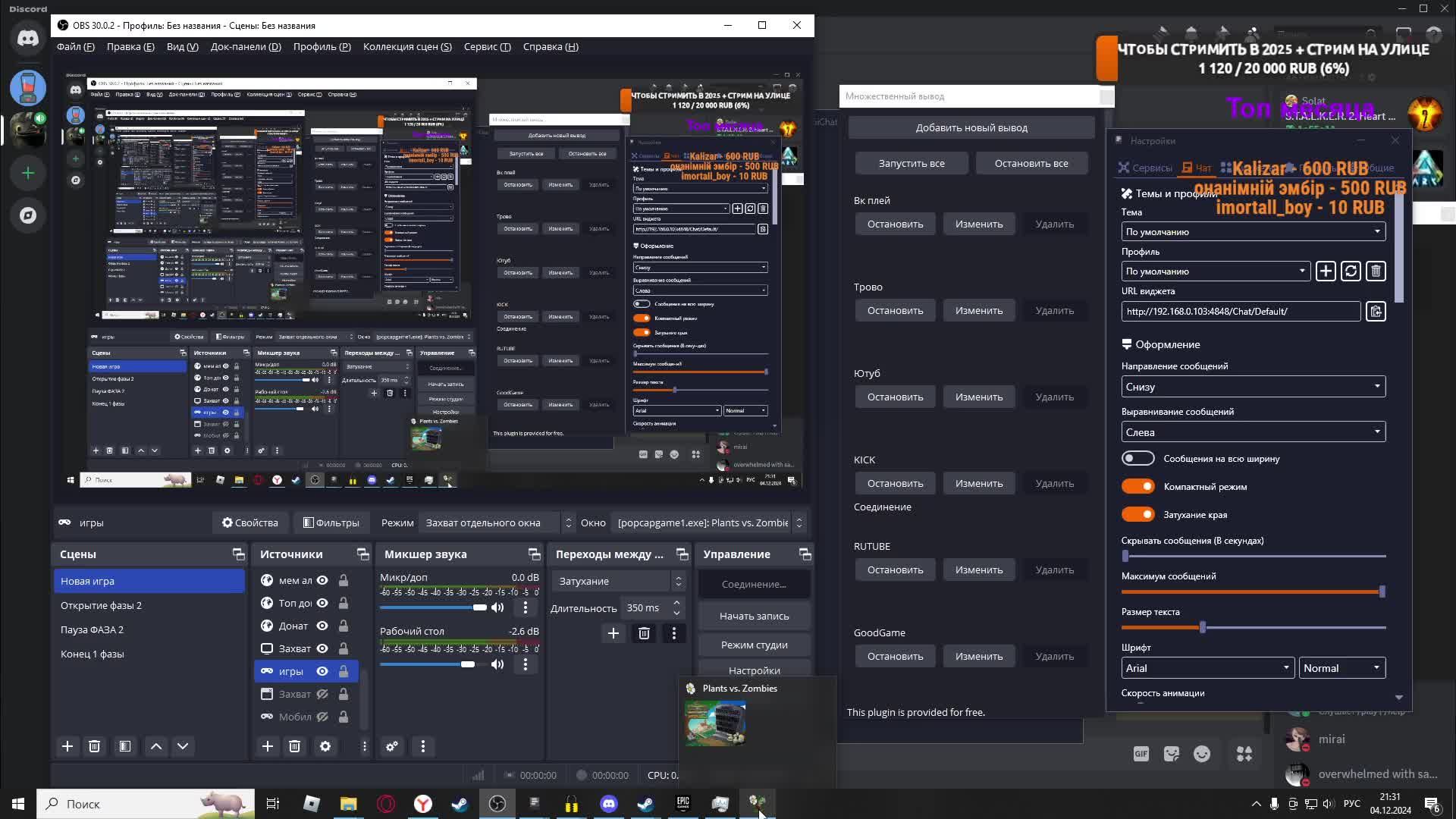The width and height of the screenshot is (1456, 819).
Task: Open the Справка menu in OBS
Action: point(551,47)
